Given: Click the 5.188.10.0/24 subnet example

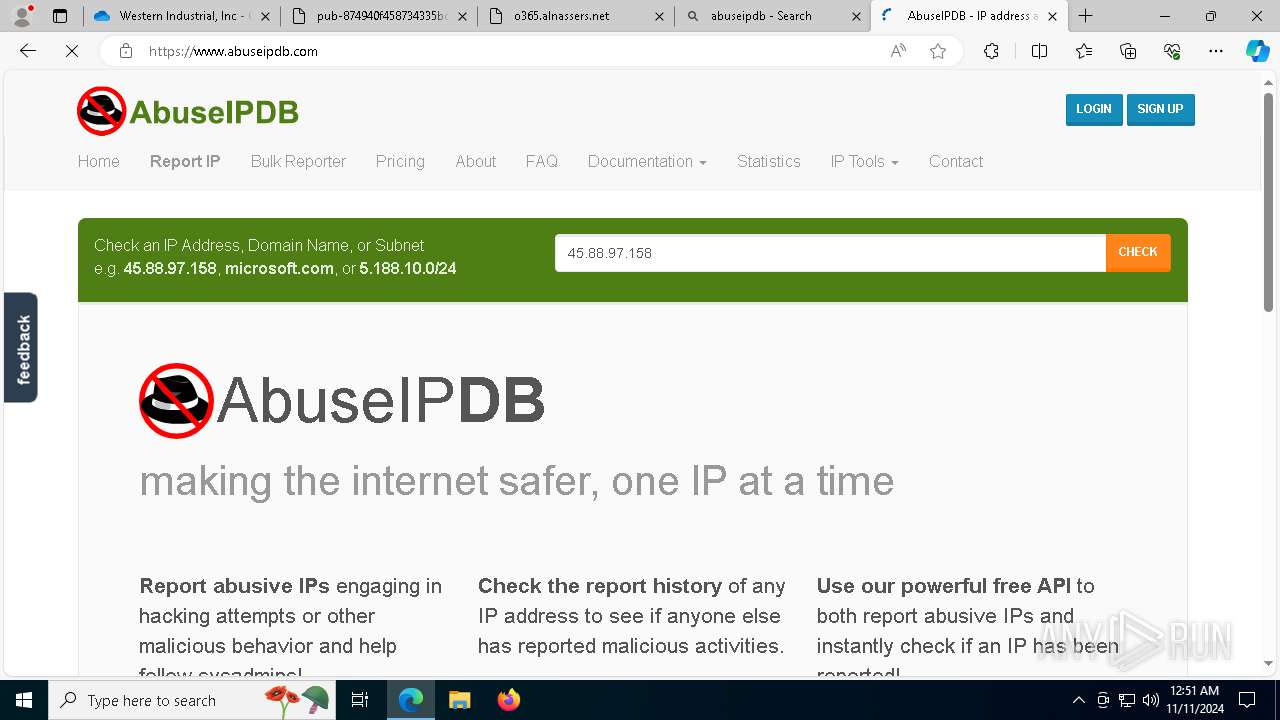Looking at the screenshot, I should pyautogui.click(x=408, y=268).
